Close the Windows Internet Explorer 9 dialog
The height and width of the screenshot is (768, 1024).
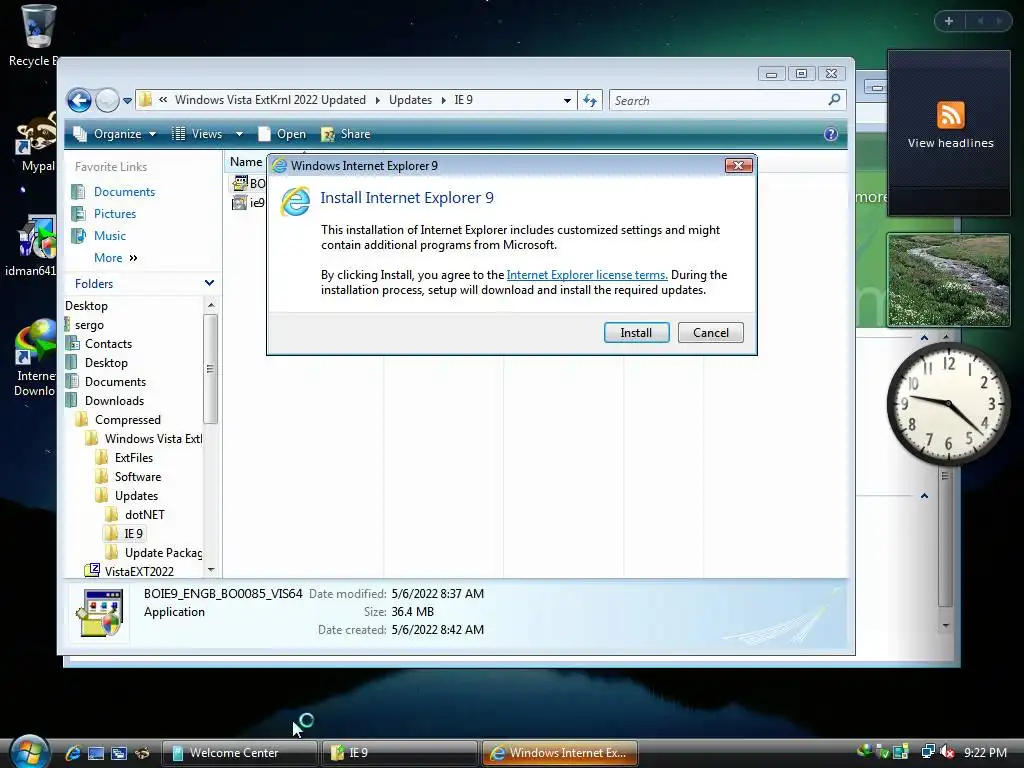point(739,165)
